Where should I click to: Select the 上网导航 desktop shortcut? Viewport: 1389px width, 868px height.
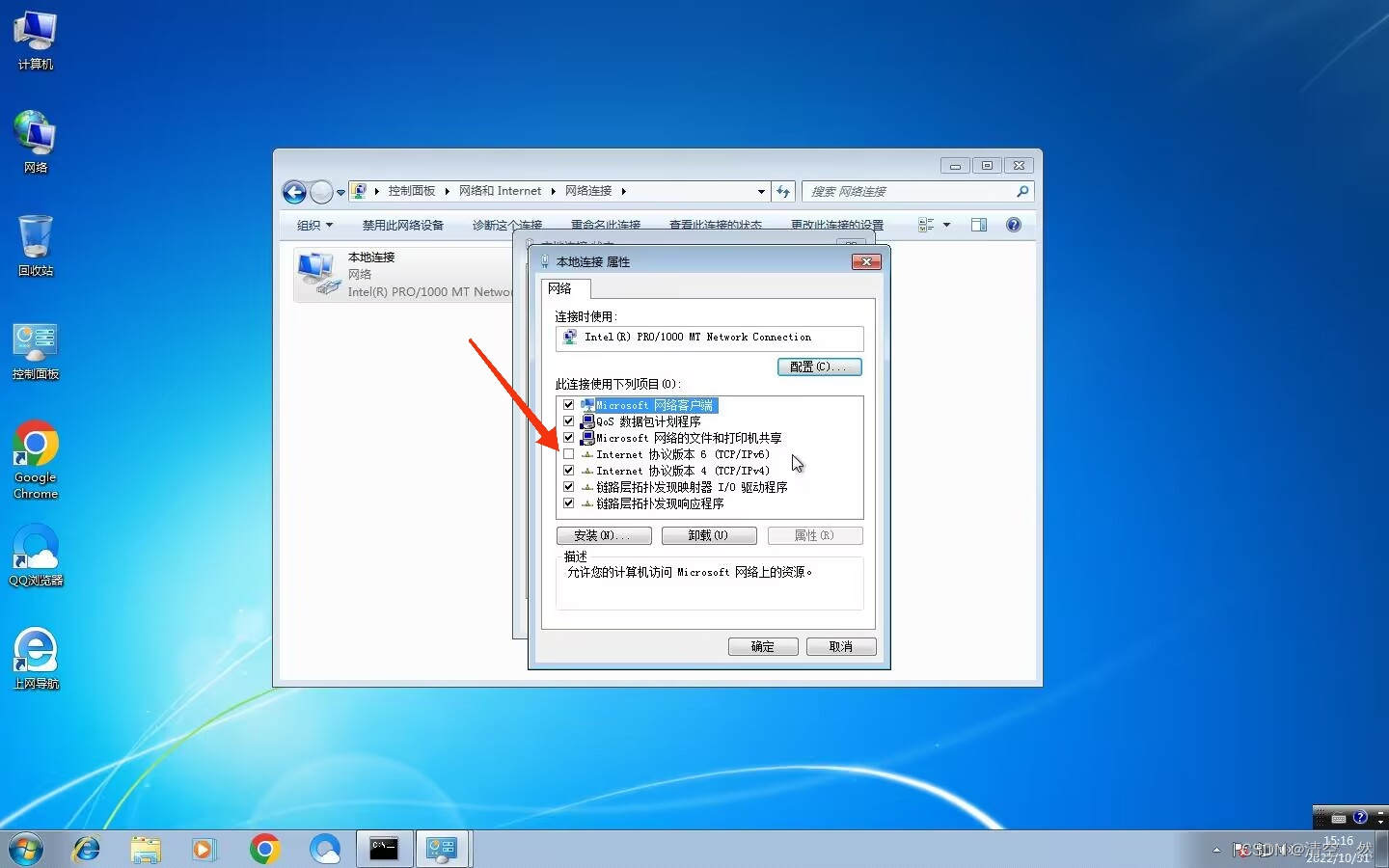coord(36,659)
